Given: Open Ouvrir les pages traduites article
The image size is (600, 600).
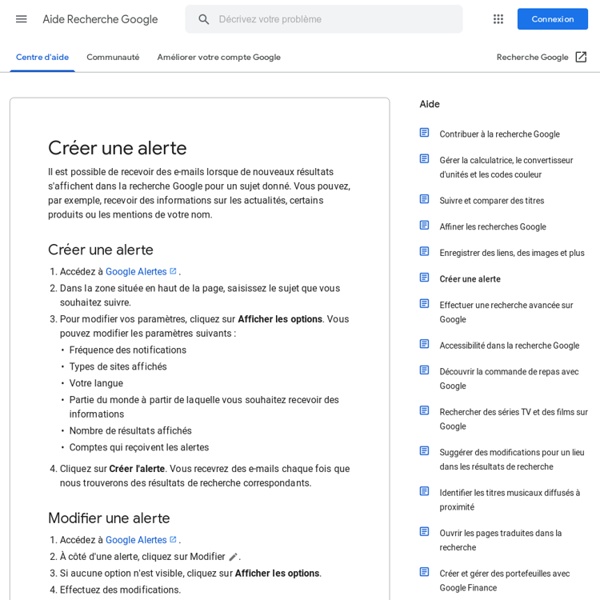Looking at the screenshot, I should tap(501, 540).
